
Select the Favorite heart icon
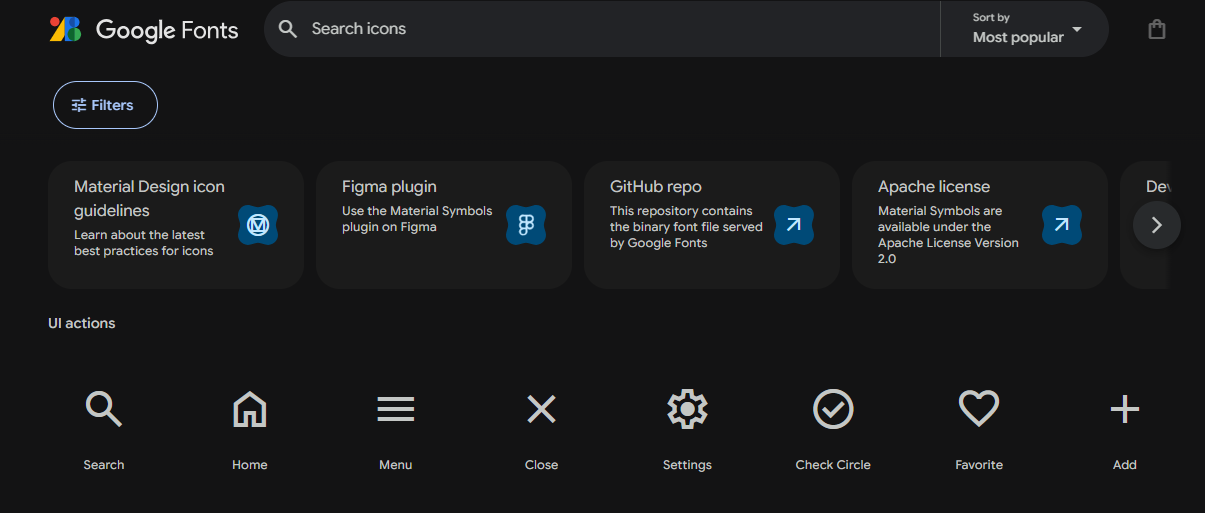pyautogui.click(x=979, y=408)
